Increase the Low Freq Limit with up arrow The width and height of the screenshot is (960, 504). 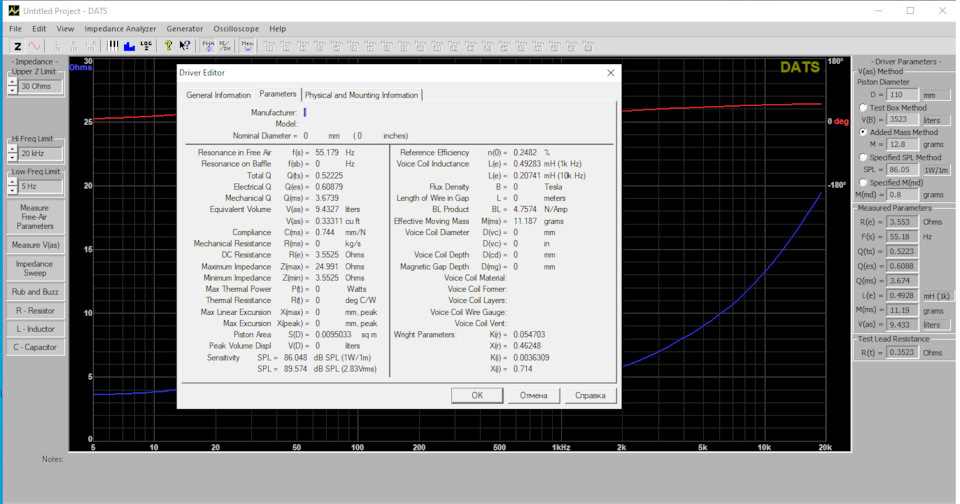coord(12,182)
